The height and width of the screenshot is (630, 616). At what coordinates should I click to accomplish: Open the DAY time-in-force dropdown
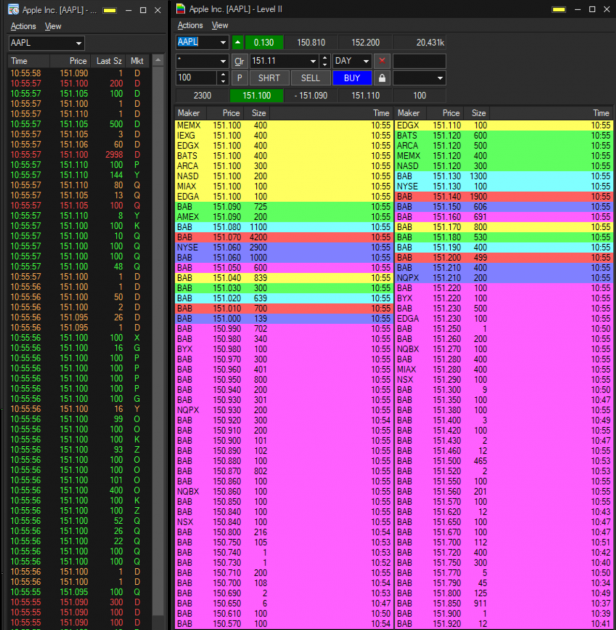366,61
